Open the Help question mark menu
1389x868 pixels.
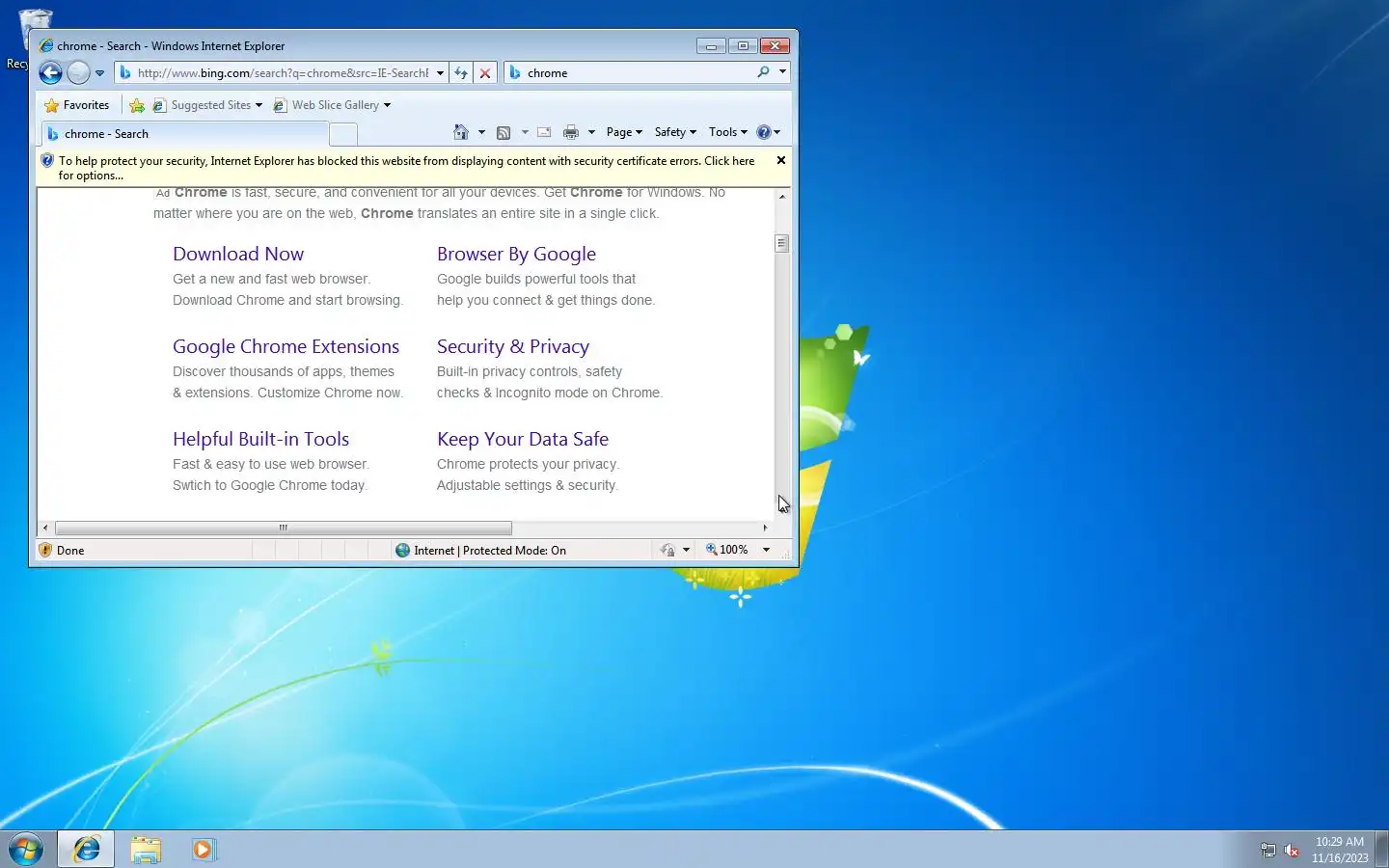[x=769, y=132]
